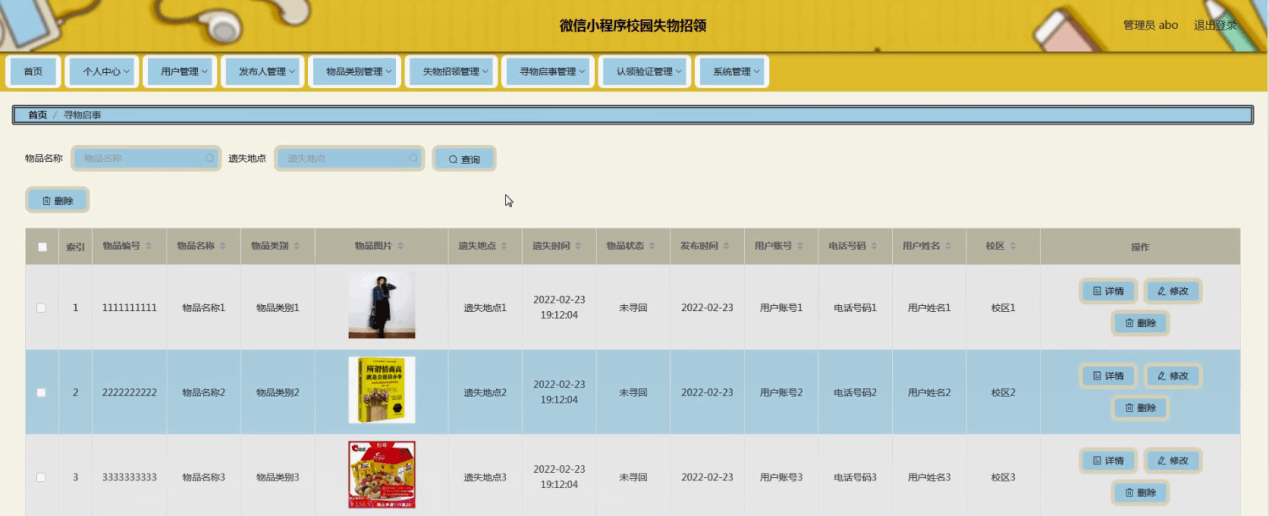Viewport: 1269px width, 516px height.
Task: Open 详情 for row 校区3
Action: click(1108, 461)
